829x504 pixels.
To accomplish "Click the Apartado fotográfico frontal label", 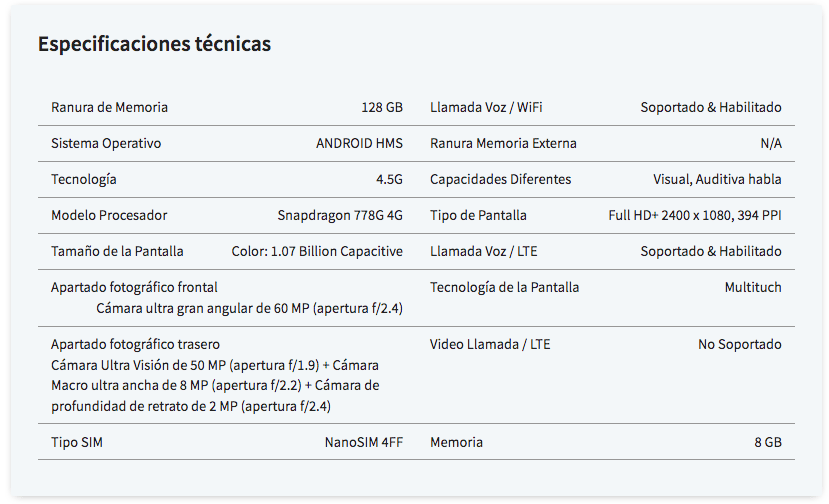I will [x=134, y=287].
